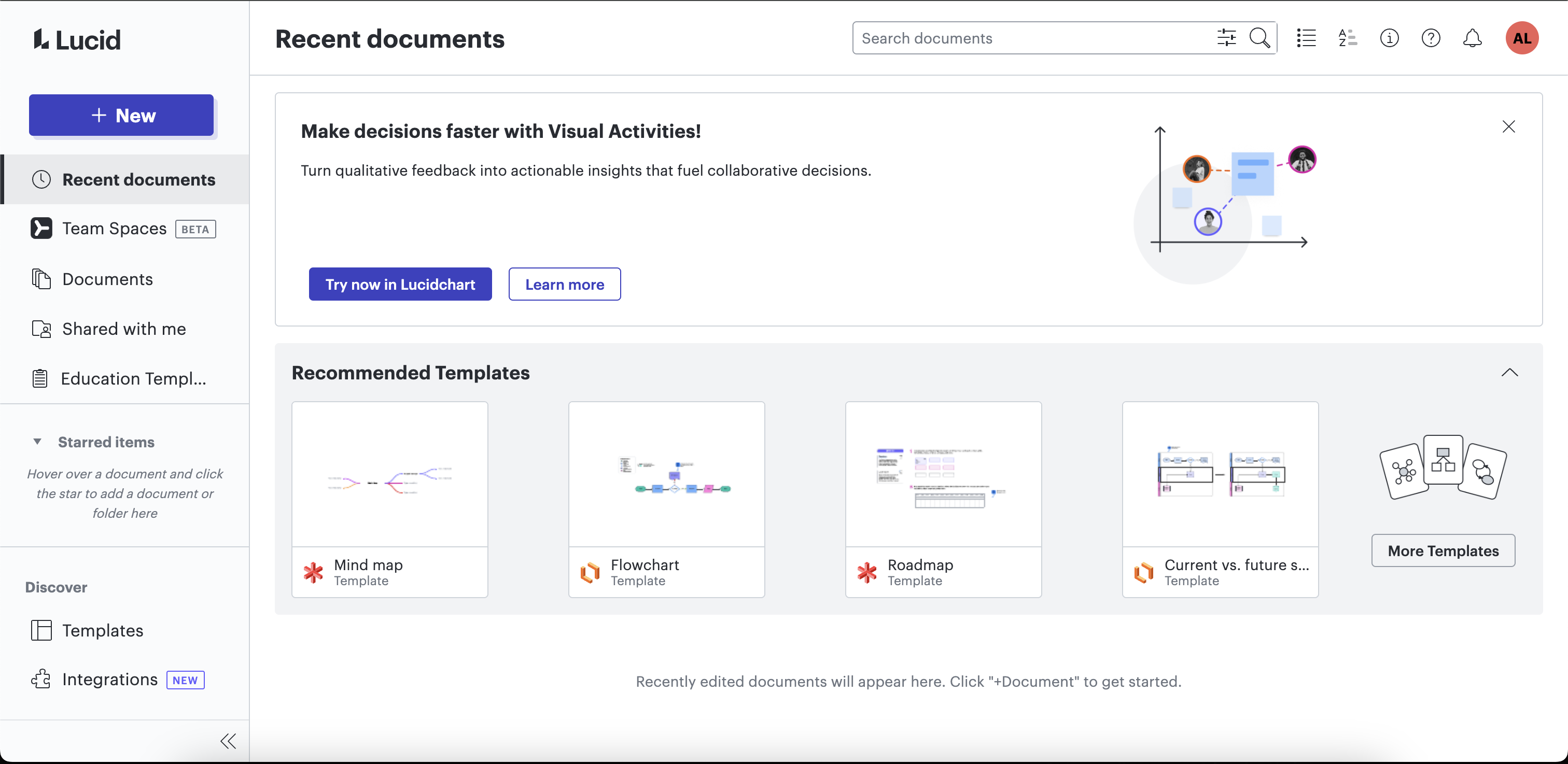Open the help question mark icon
The width and height of the screenshot is (1568, 764).
coord(1431,38)
